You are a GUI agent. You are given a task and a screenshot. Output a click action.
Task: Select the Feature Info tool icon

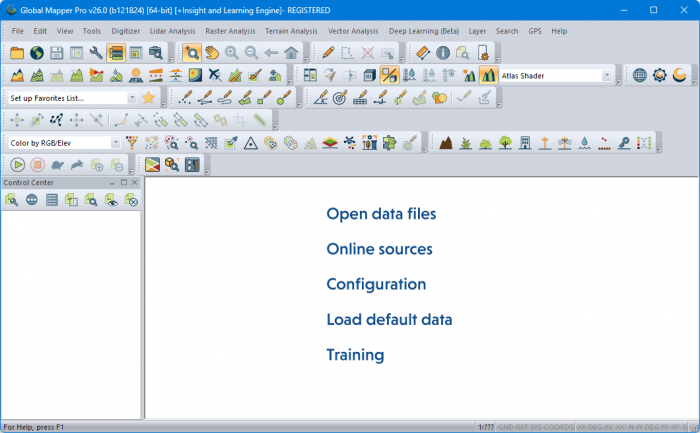[x=442, y=53]
